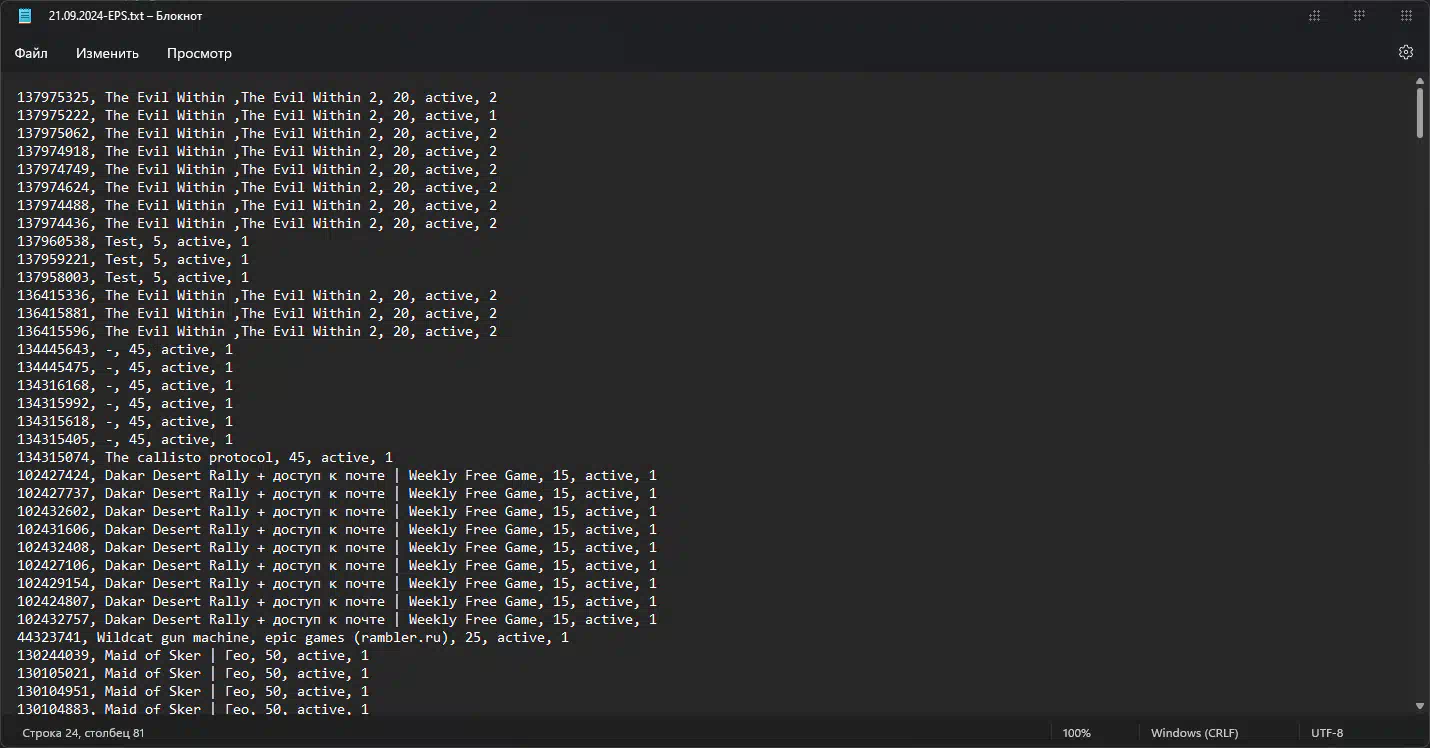Screen dimensions: 1430x748
Task: Click the line starting with 137975222
Action: tap(257, 115)
